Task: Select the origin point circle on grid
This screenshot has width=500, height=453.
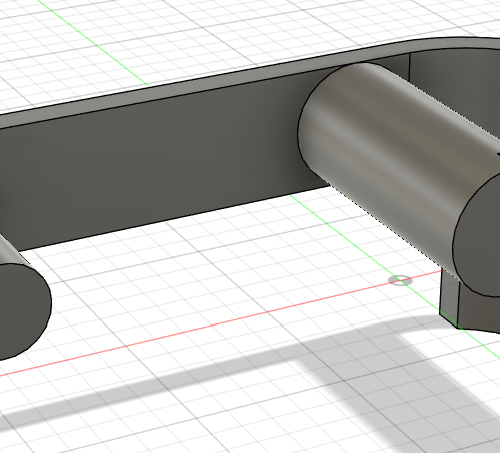Action: [x=400, y=280]
